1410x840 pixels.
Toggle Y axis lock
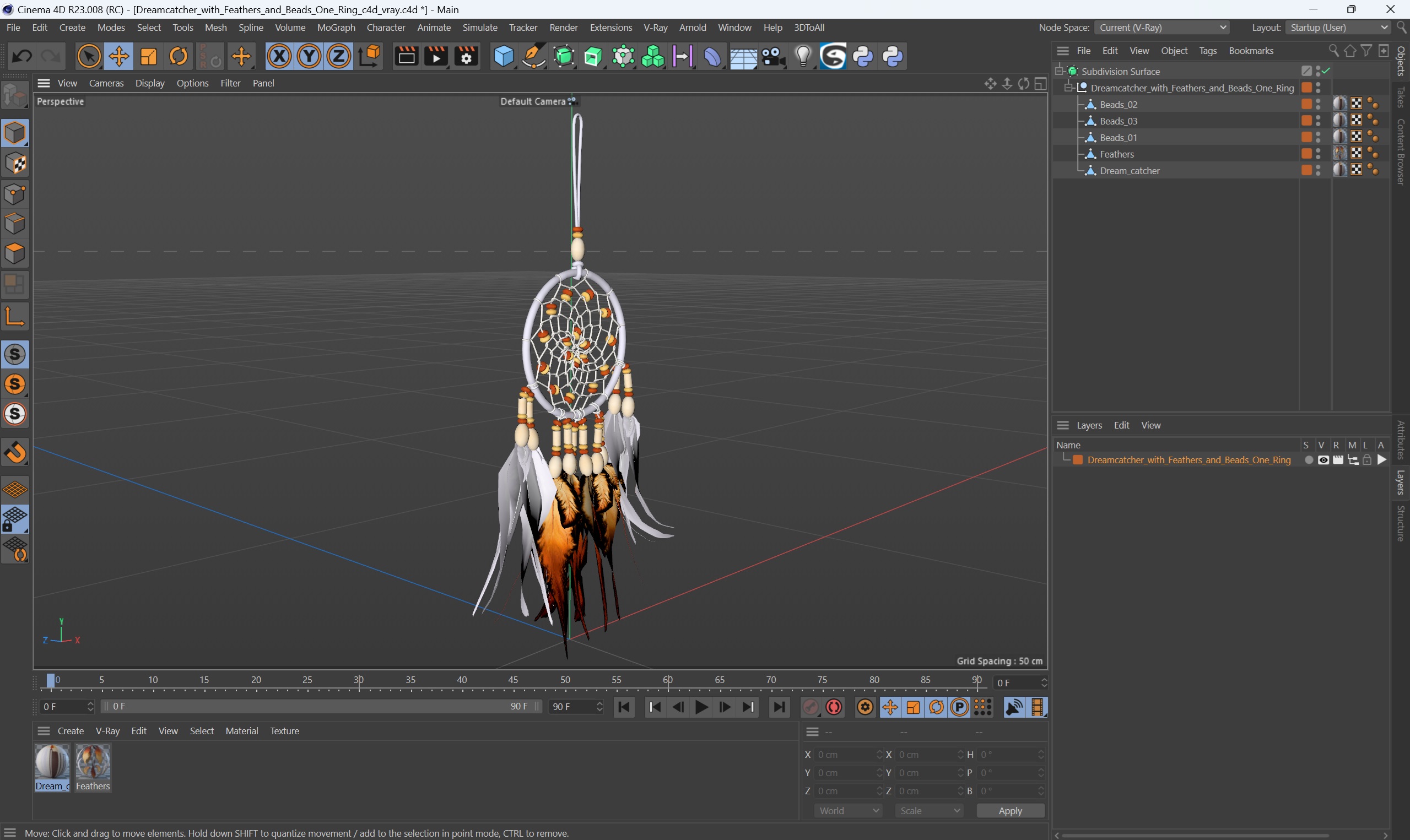[x=309, y=57]
